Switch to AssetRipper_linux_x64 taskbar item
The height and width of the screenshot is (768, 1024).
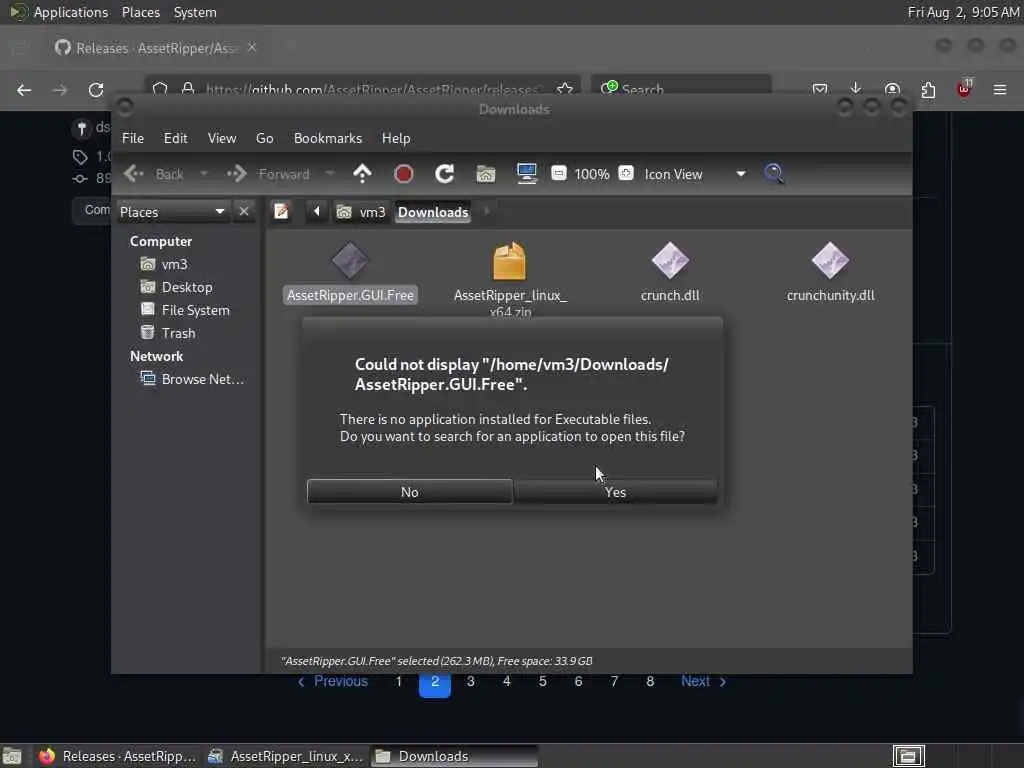pos(285,756)
